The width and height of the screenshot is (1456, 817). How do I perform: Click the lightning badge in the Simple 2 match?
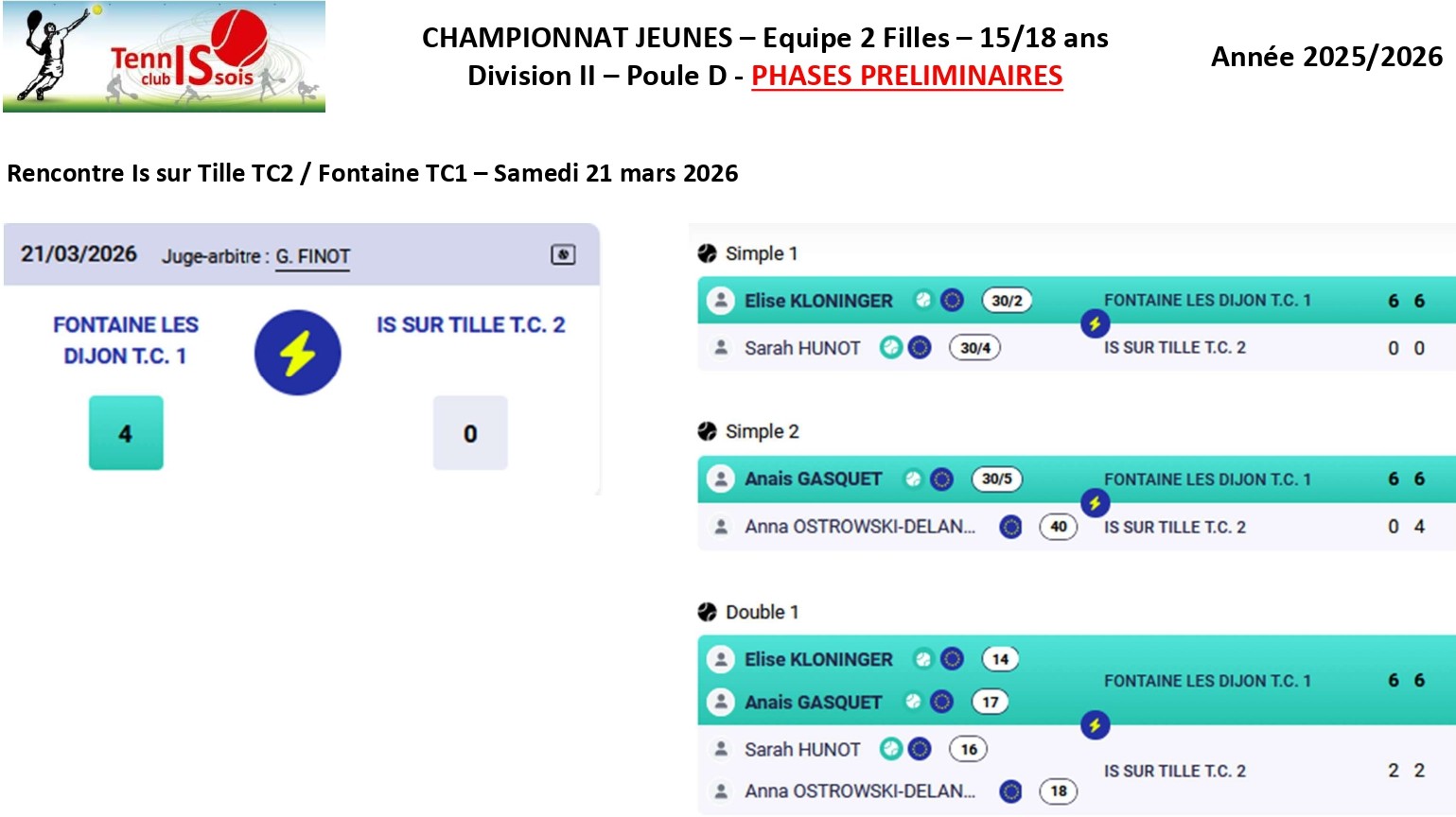pyautogui.click(x=1095, y=503)
